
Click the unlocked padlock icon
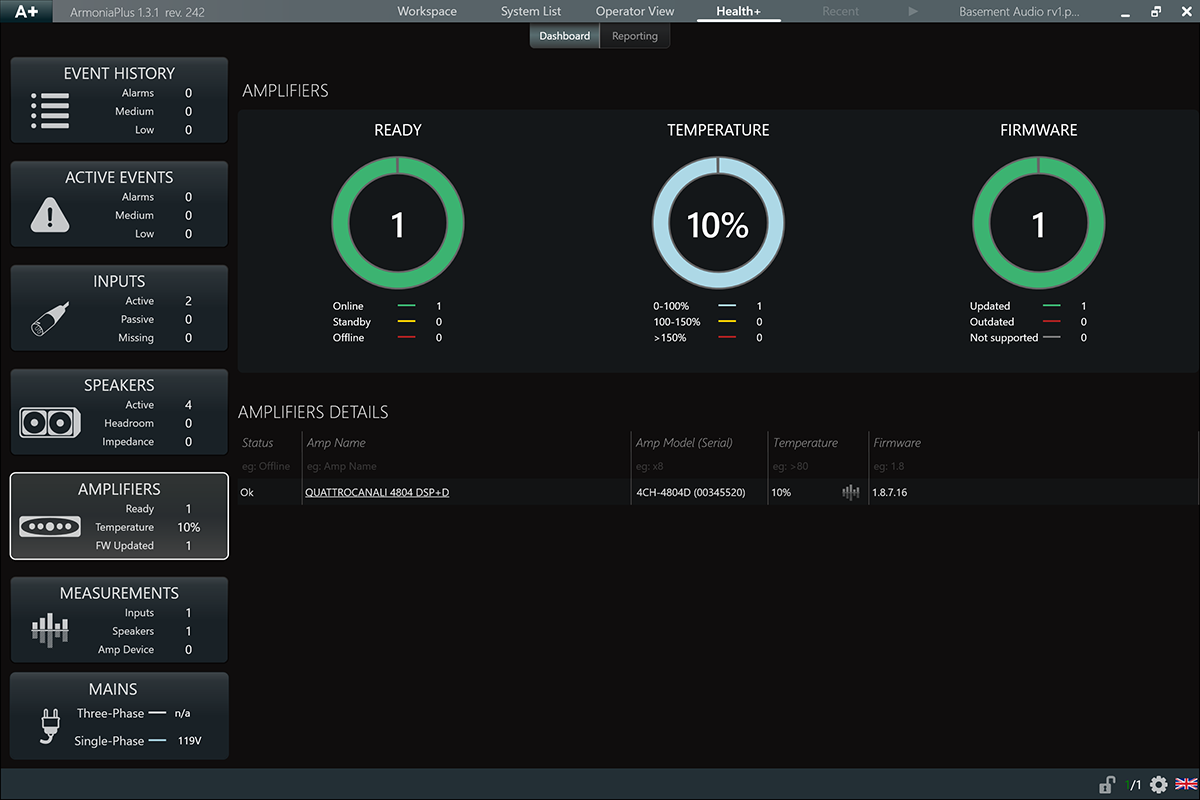pos(1107,785)
